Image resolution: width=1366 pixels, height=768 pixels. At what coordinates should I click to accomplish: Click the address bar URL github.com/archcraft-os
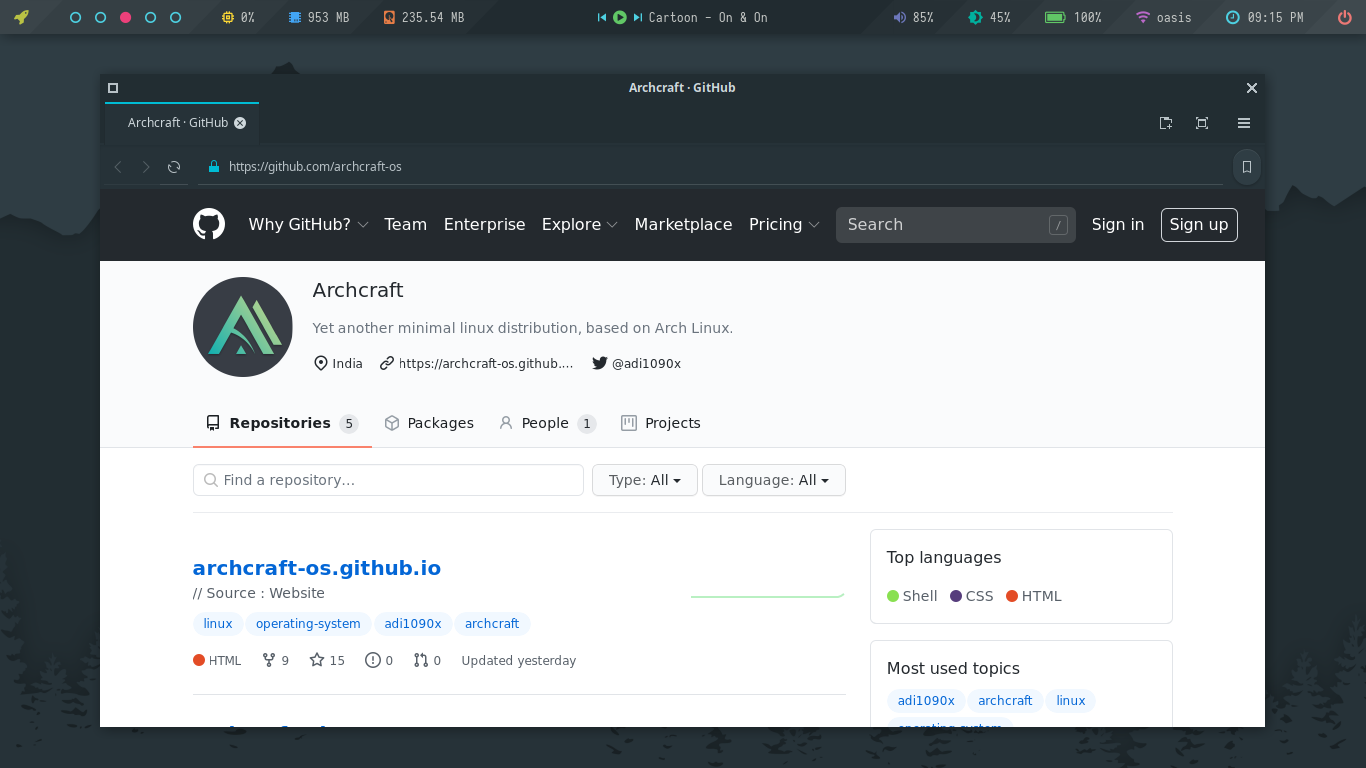(x=315, y=166)
